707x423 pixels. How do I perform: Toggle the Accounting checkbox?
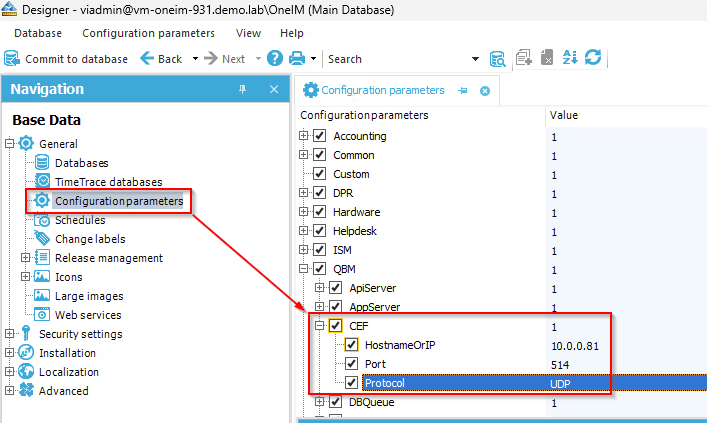point(320,136)
